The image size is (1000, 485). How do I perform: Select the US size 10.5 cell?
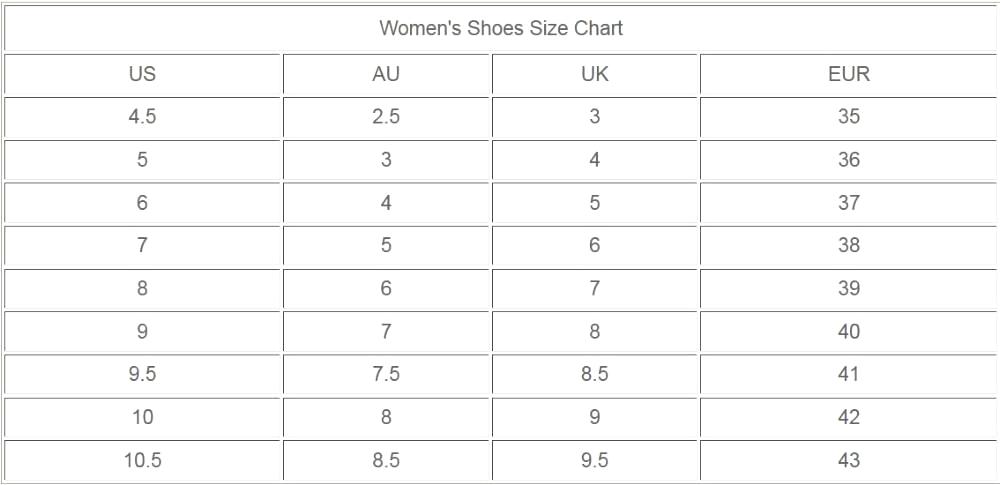[142, 461]
